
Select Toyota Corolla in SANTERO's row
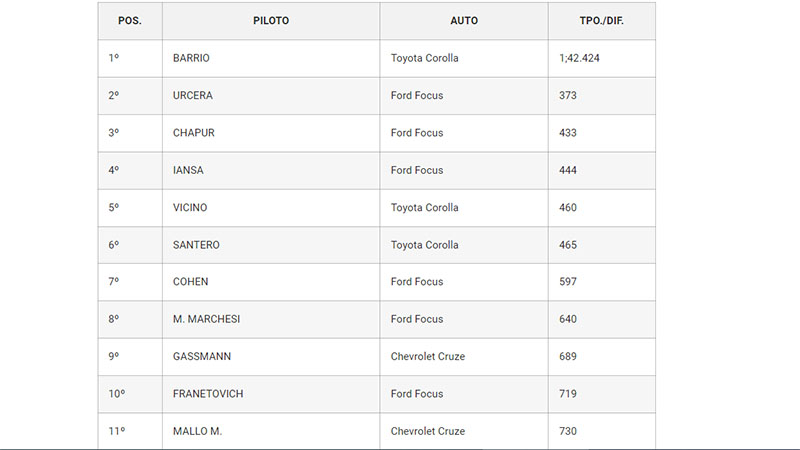425,245
